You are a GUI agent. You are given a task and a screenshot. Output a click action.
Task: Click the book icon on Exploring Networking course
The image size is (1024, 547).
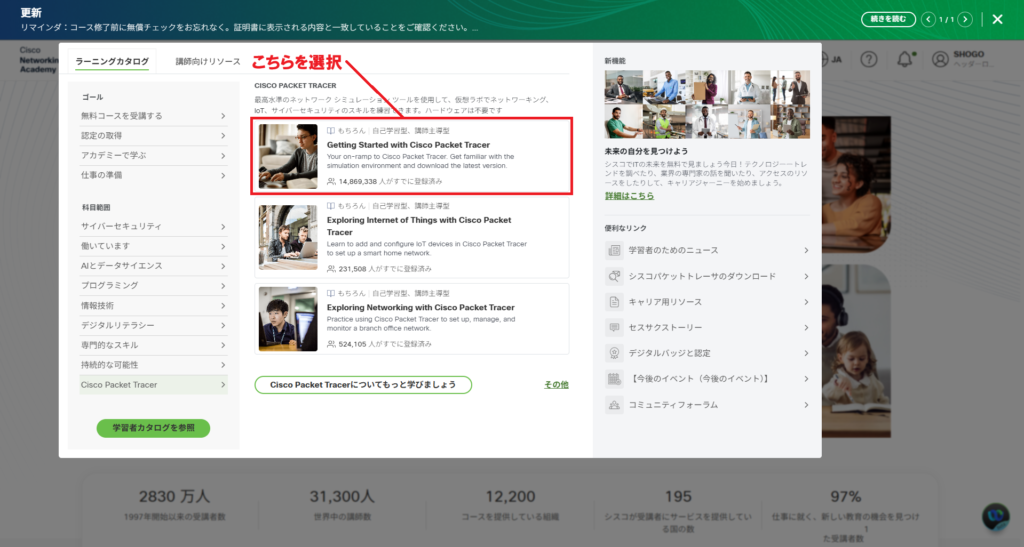pos(331,294)
